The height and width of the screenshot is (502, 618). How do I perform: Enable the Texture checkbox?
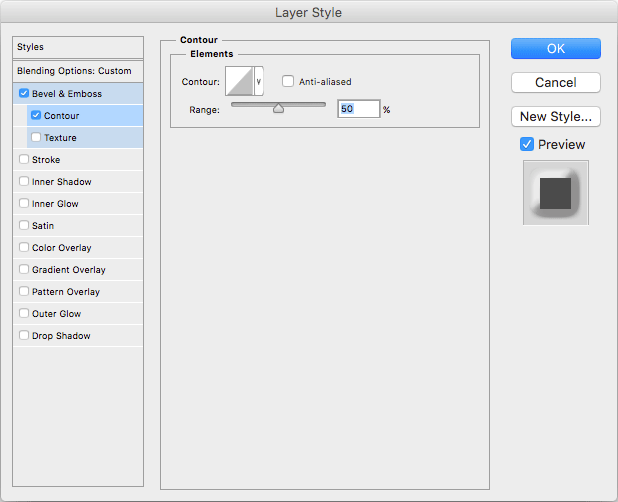pyautogui.click(x=36, y=137)
